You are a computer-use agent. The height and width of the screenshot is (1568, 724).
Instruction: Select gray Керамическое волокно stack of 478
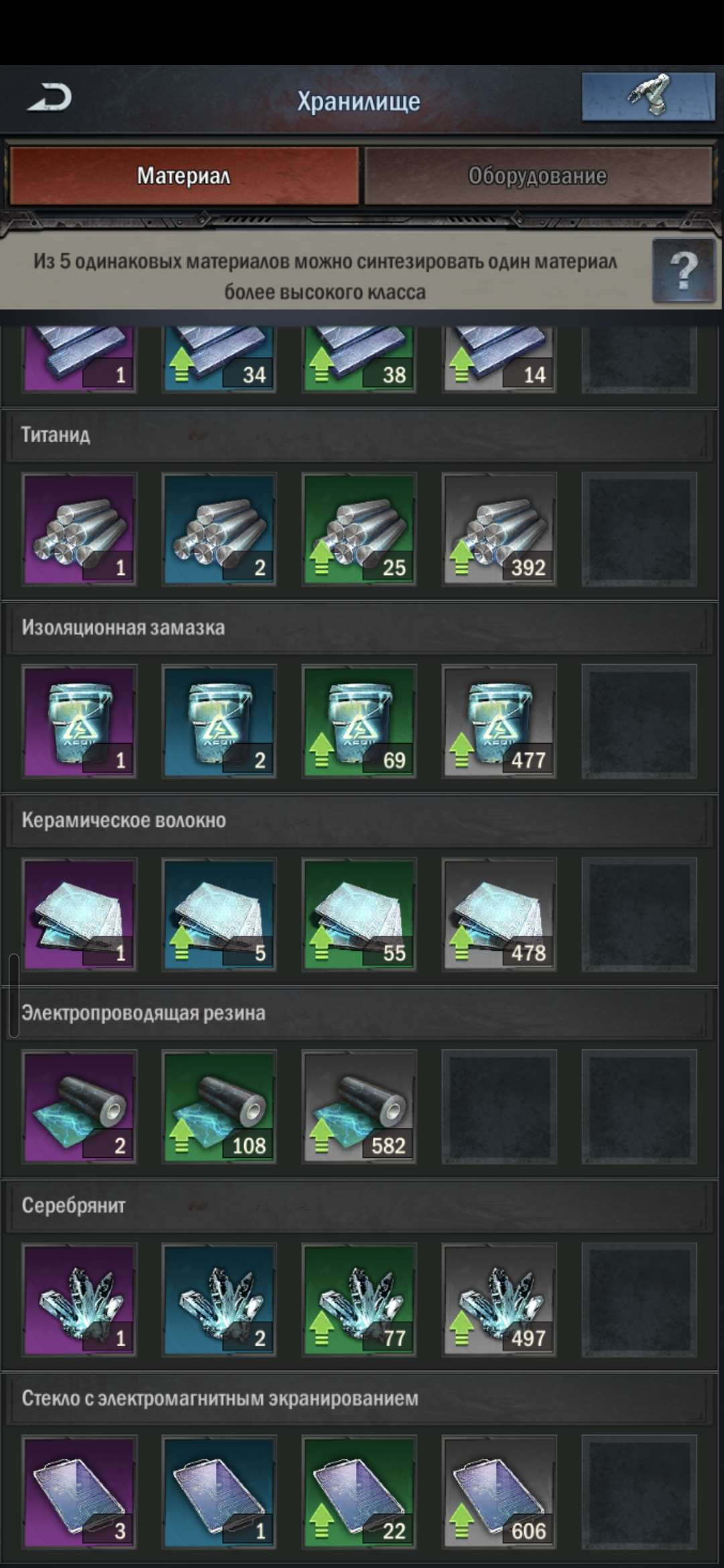(x=499, y=914)
